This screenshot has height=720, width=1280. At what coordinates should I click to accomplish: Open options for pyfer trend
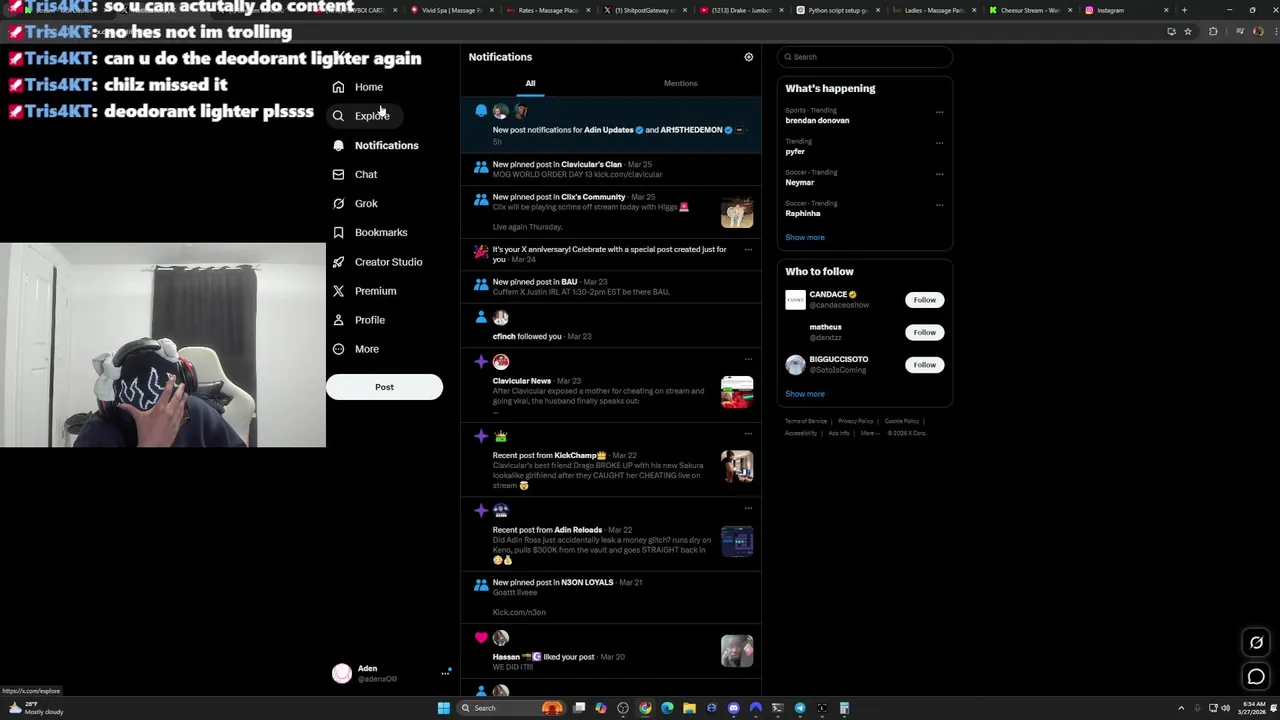[939, 143]
